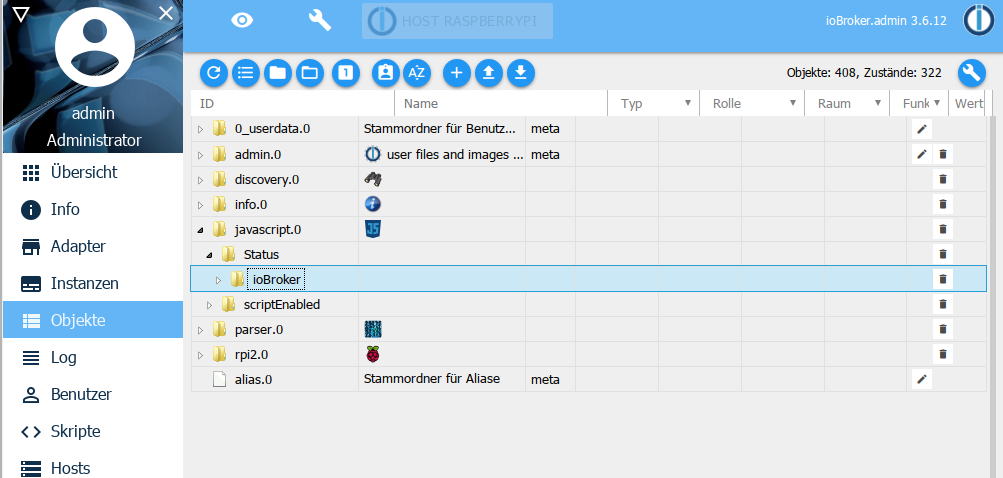
Task: Collapse the Status folder
Action: [x=209, y=255]
